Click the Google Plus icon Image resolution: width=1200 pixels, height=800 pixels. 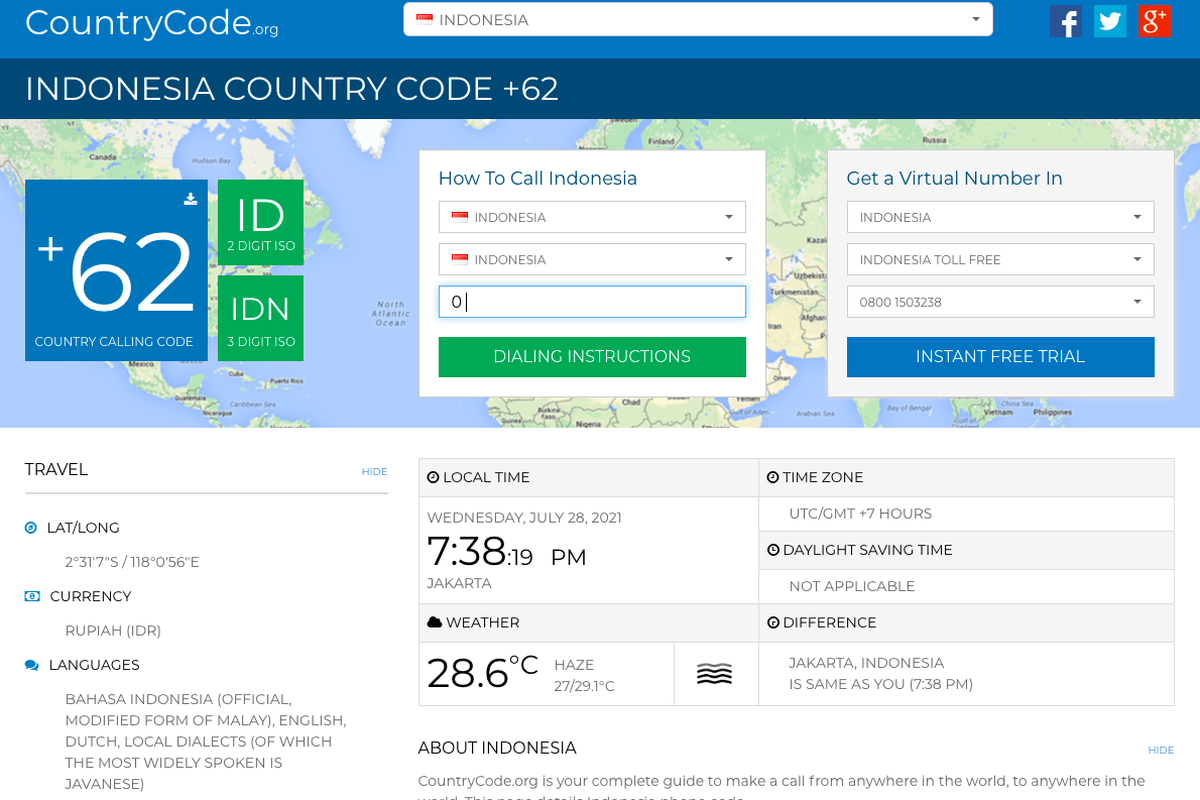point(1154,21)
